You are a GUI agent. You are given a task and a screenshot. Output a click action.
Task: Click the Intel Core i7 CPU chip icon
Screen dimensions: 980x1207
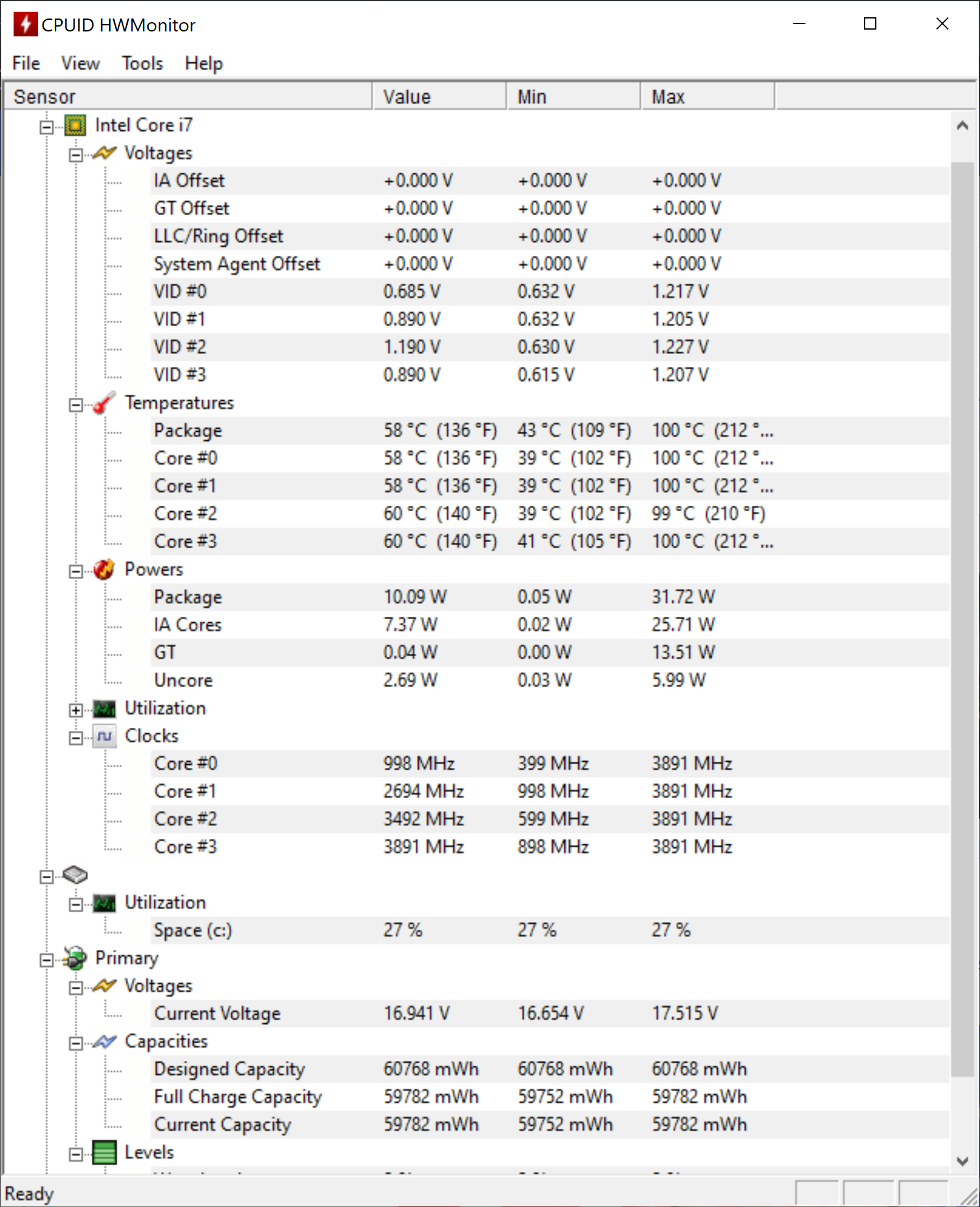(x=75, y=126)
